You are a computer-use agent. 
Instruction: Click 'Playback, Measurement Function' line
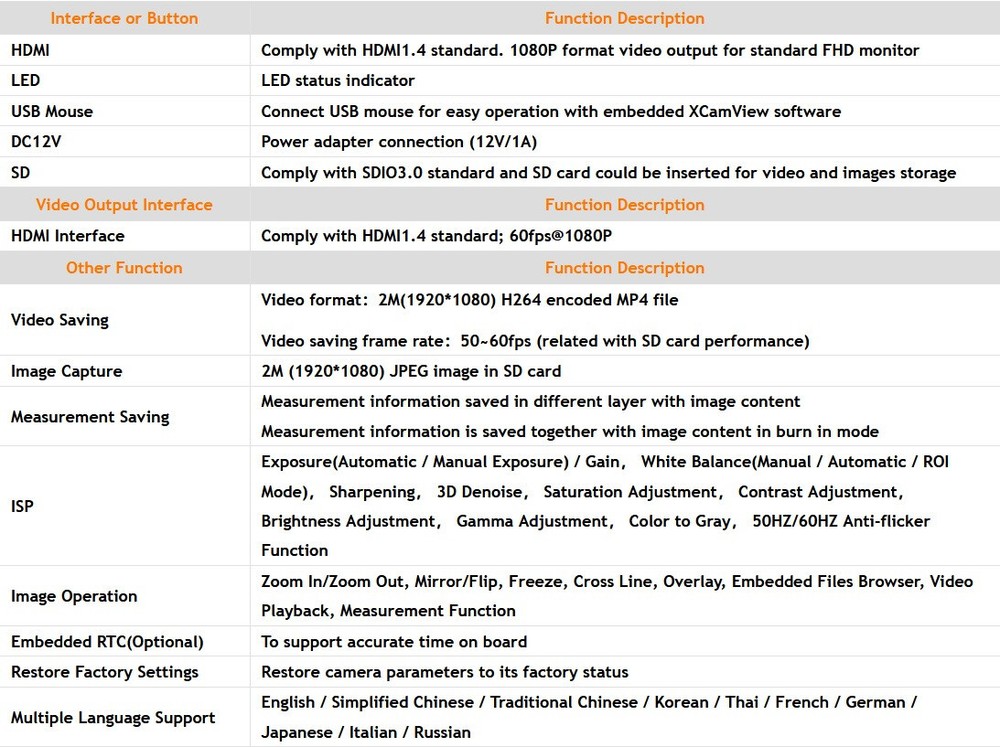388,610
